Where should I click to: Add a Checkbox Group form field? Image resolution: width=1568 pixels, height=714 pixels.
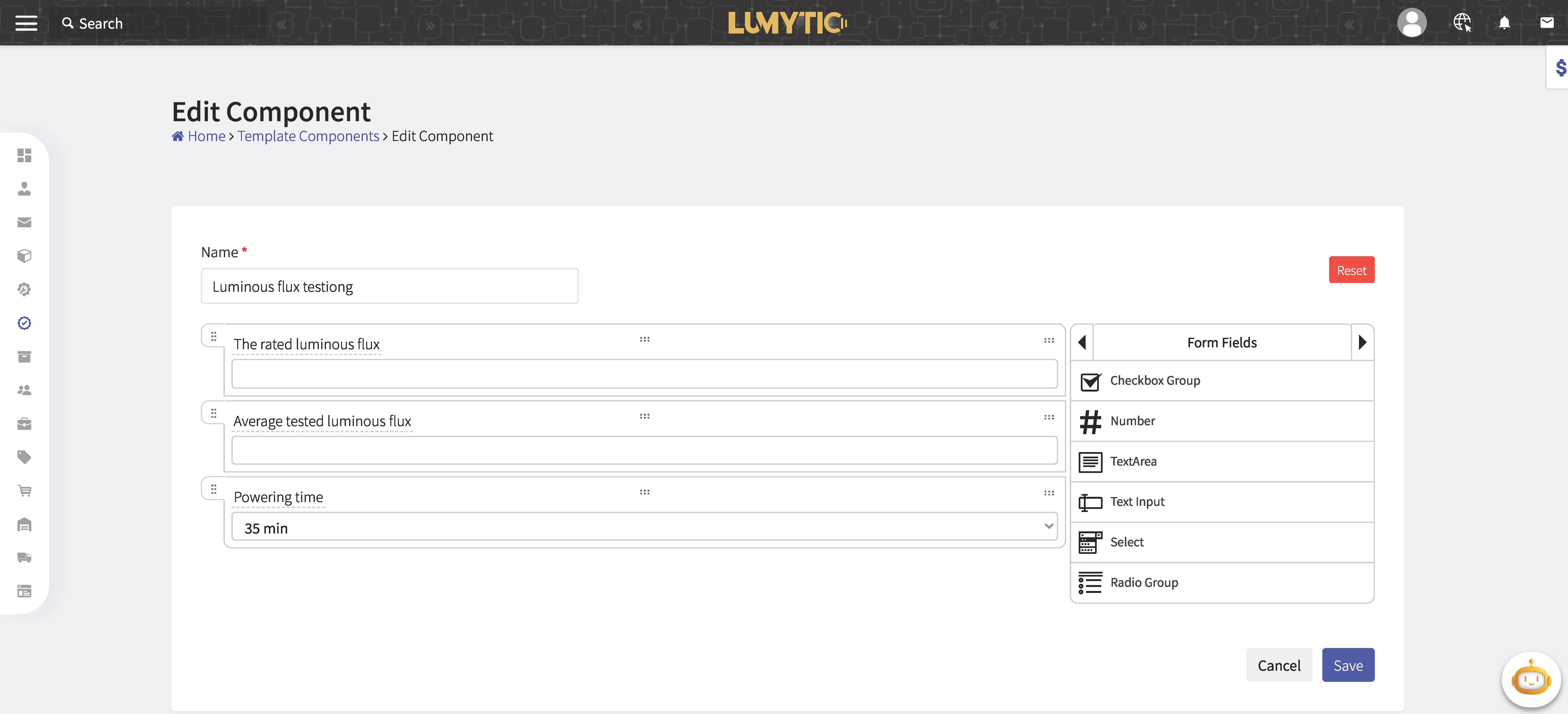(1222, 381)
